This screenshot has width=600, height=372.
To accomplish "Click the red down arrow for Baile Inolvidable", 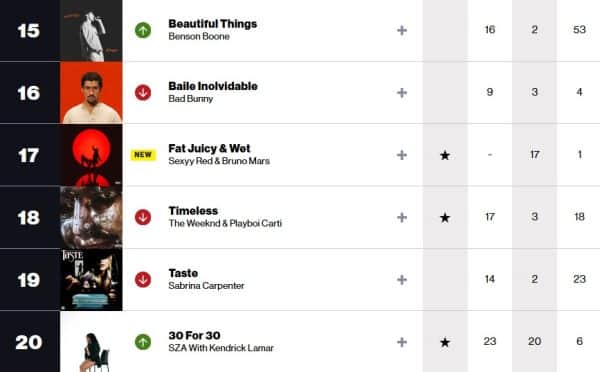I will [x=143, y=93].
